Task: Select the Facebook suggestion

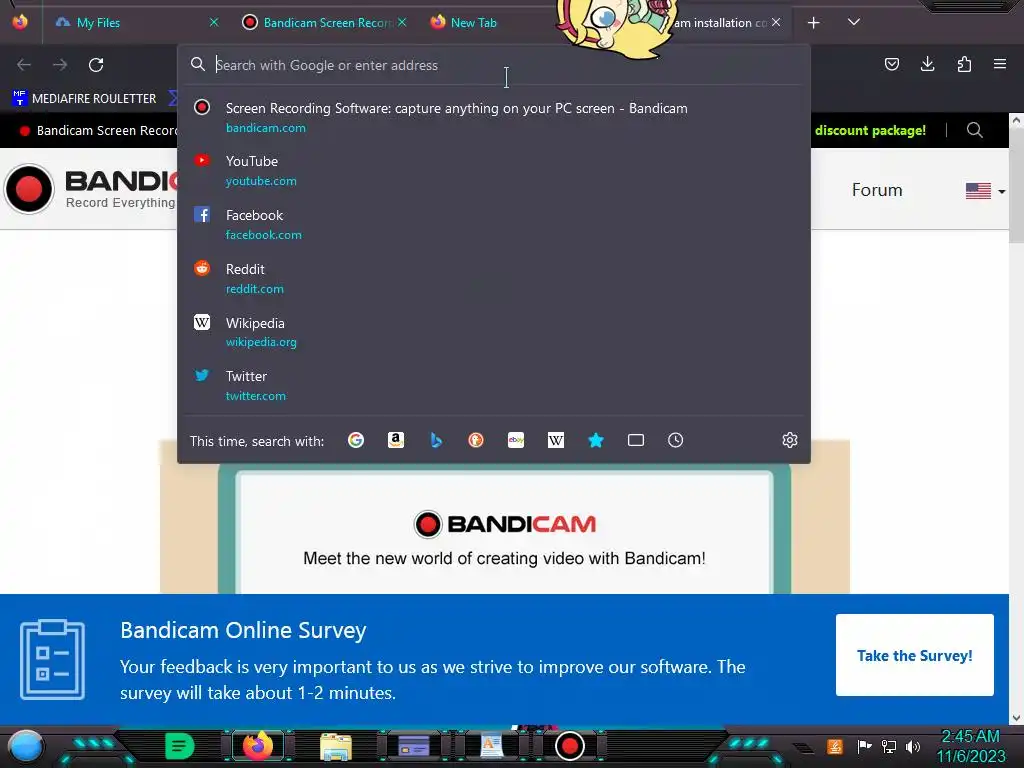Action: [x=494, y=224]
